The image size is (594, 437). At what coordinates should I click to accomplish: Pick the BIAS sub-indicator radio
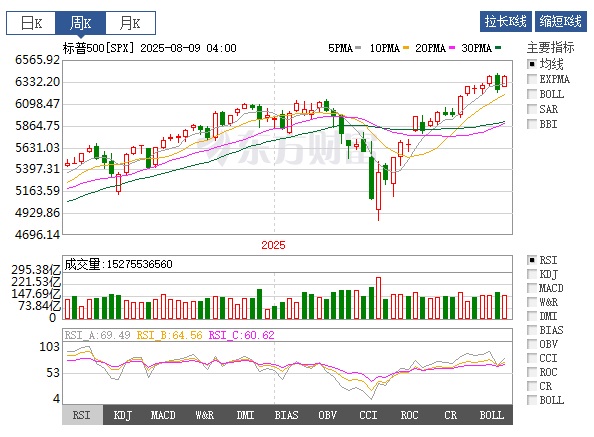[532, 330]
